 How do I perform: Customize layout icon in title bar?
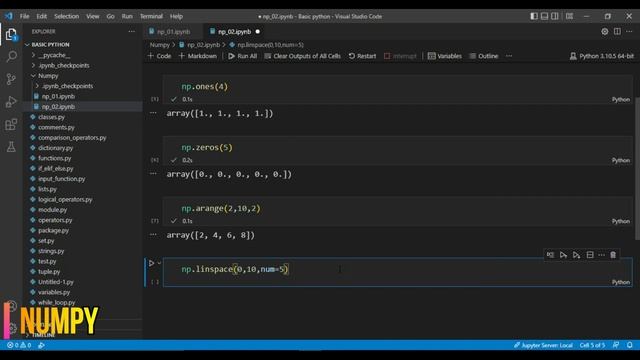[569, 16]
